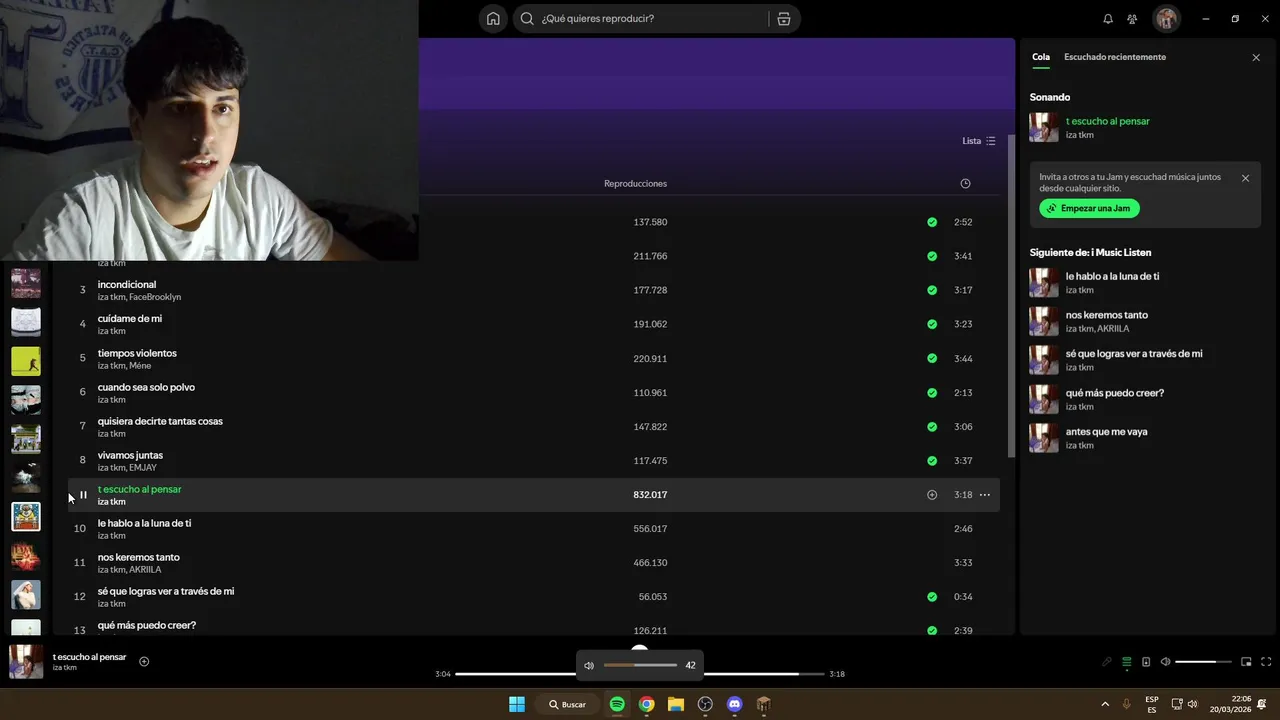Start a Jam session
Viewport: 1280px width, 720px height.
1089,208
